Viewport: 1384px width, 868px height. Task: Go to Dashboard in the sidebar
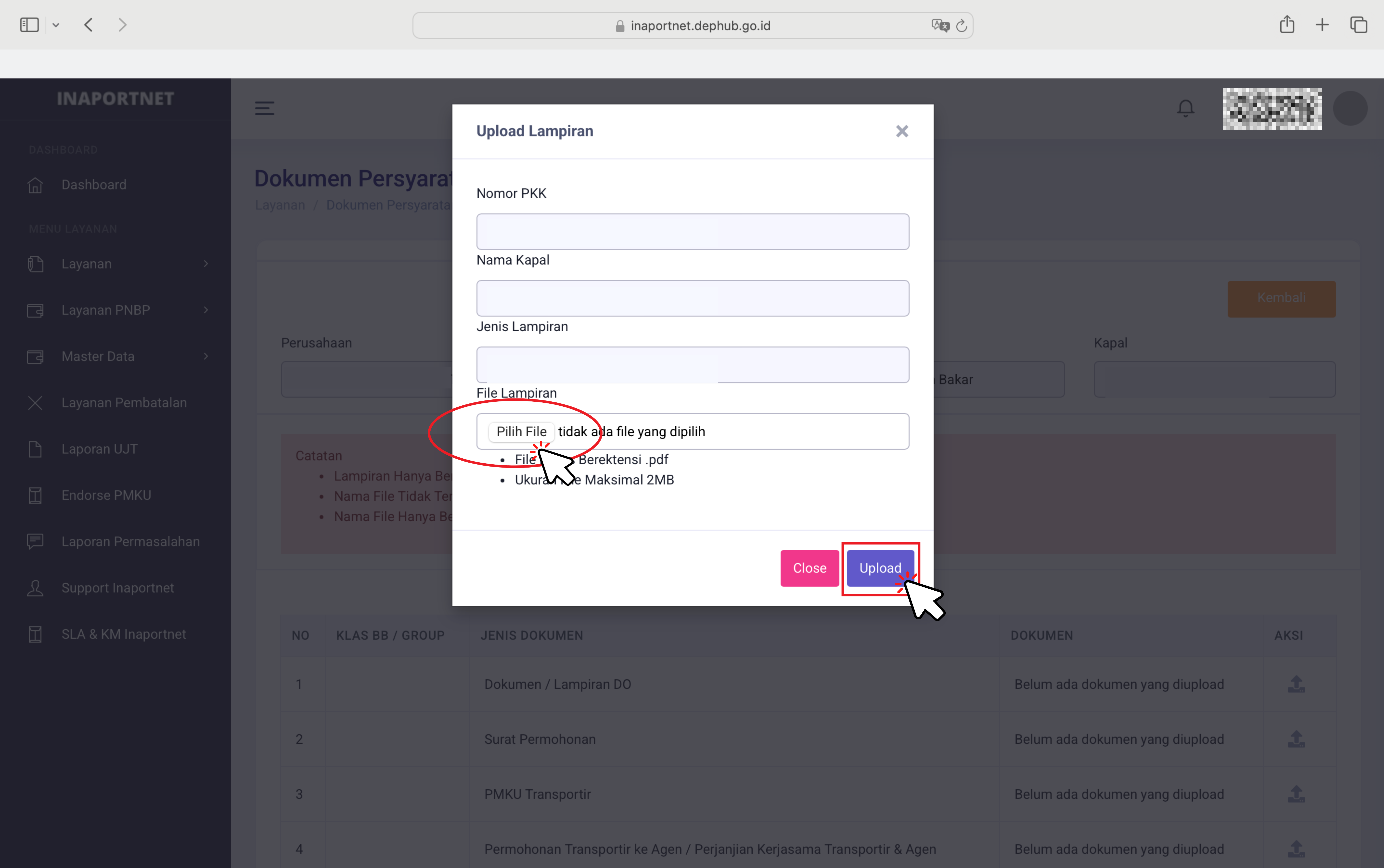pyautogui.click(x=94, y=185)
